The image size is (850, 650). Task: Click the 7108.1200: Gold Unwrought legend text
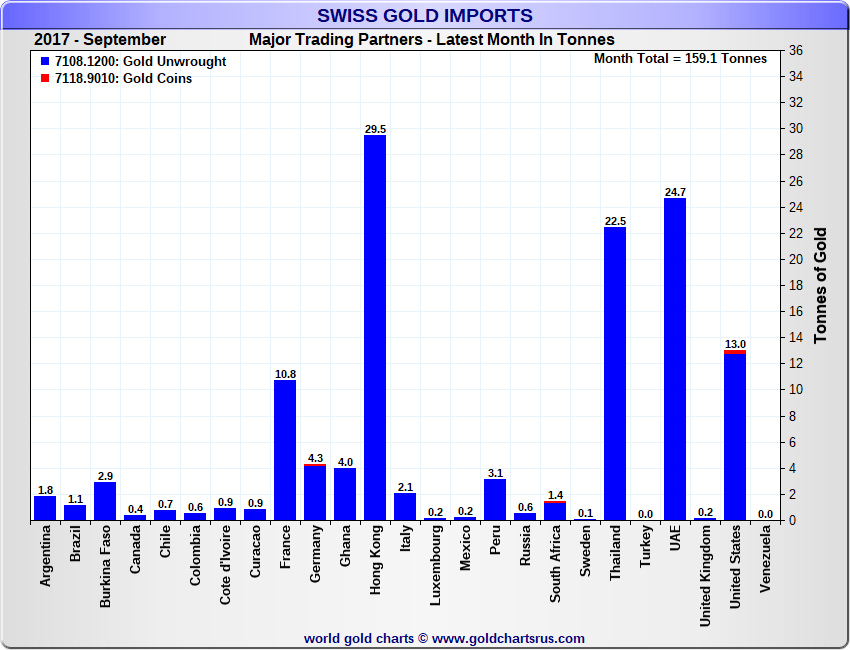140,62
